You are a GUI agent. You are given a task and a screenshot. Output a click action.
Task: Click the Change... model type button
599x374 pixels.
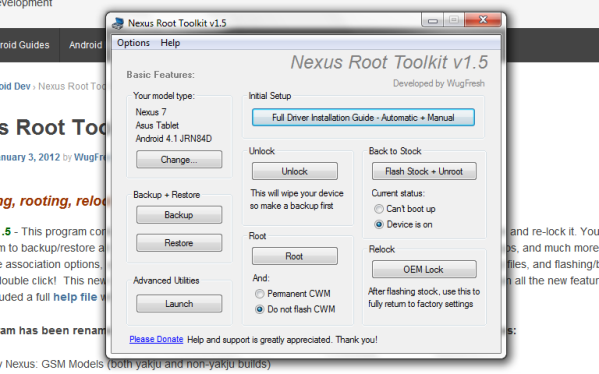pos(179,159)
